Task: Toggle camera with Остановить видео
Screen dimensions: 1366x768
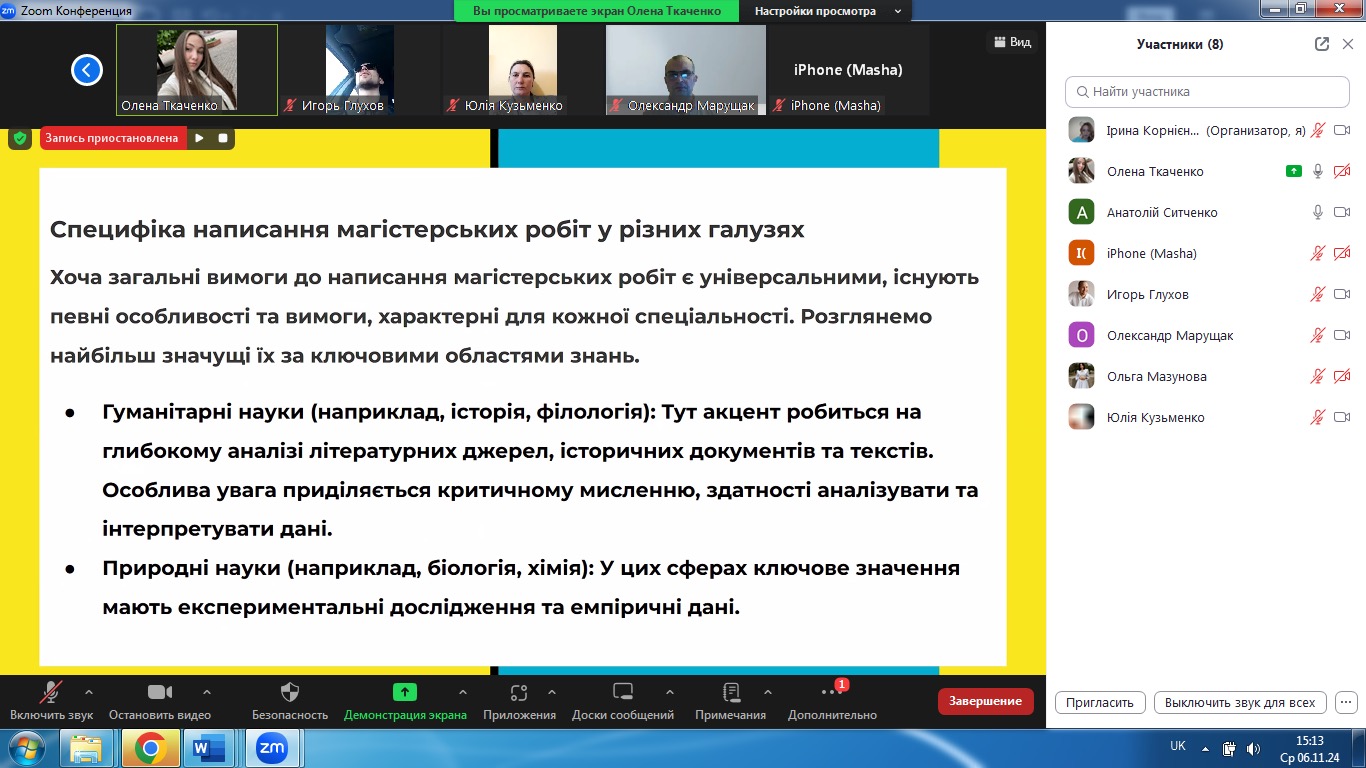Action: pyautogui.click(x=159, y=692)
